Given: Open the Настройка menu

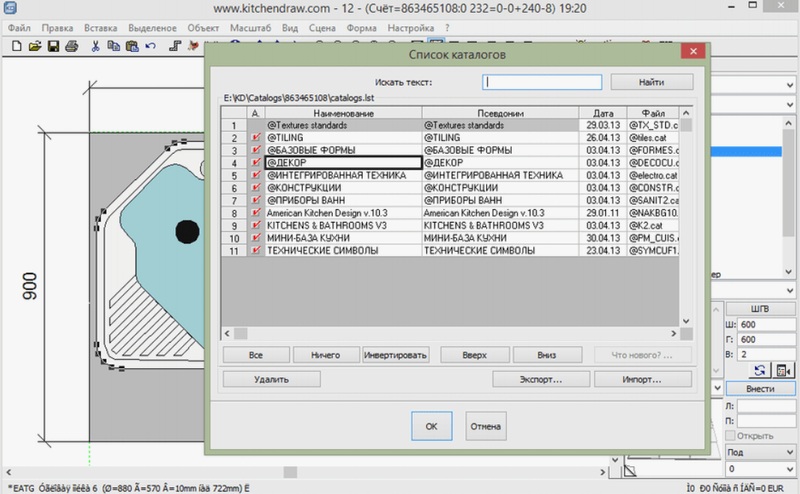Looking at the screenshot, I should (x=411, y=28).
